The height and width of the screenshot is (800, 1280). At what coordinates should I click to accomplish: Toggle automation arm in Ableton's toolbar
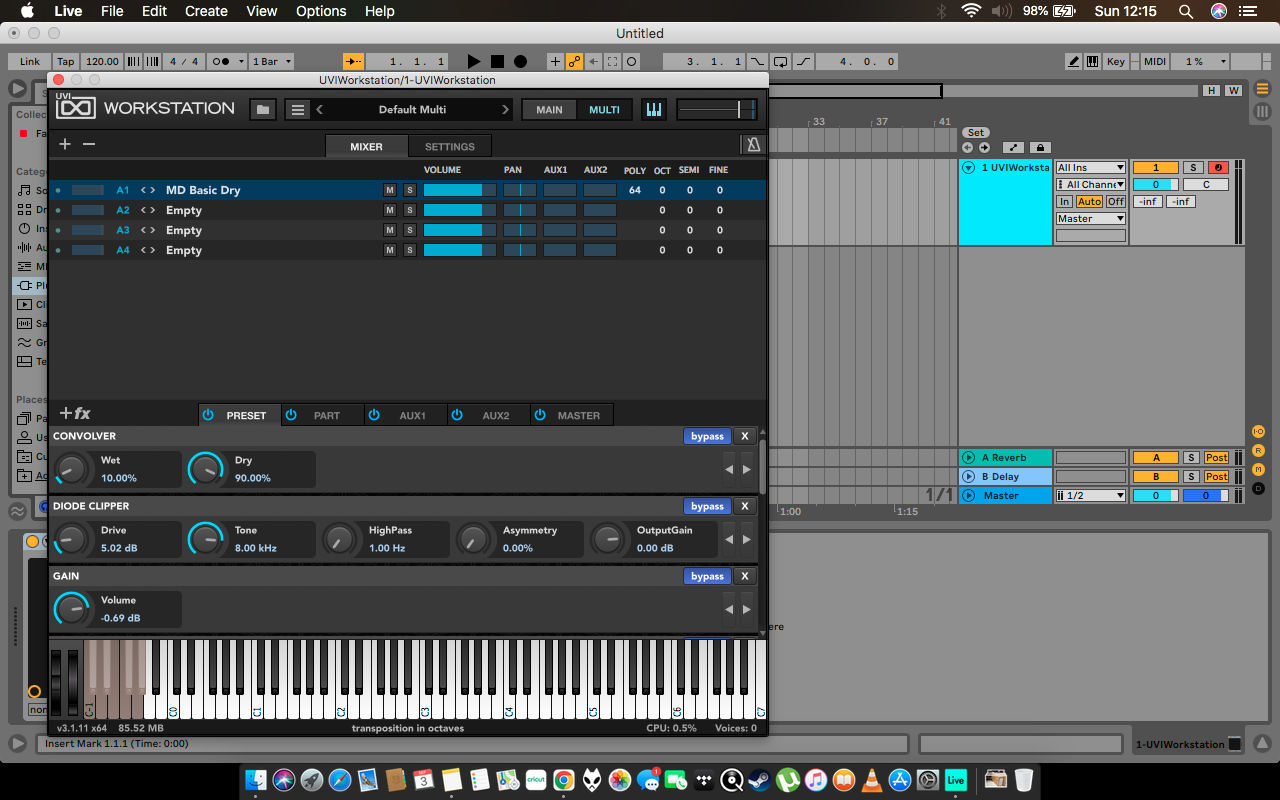(575, 62)
